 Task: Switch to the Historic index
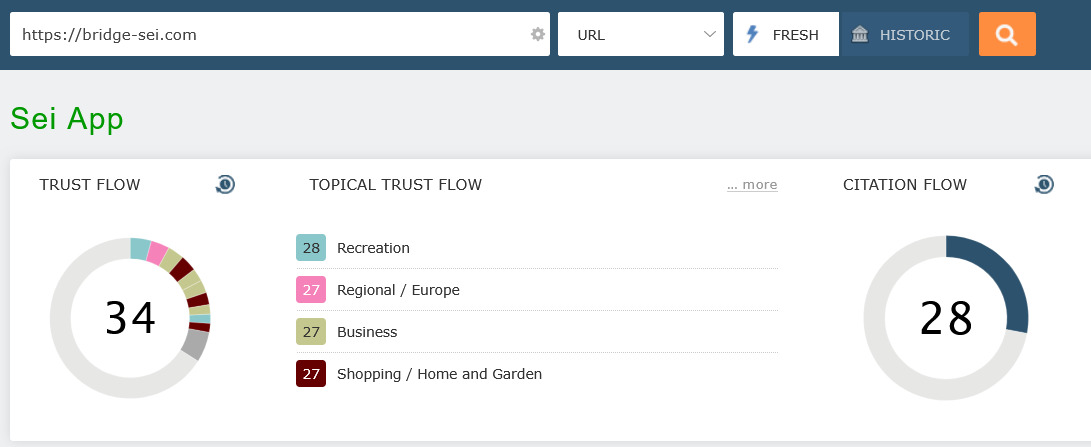904,35
